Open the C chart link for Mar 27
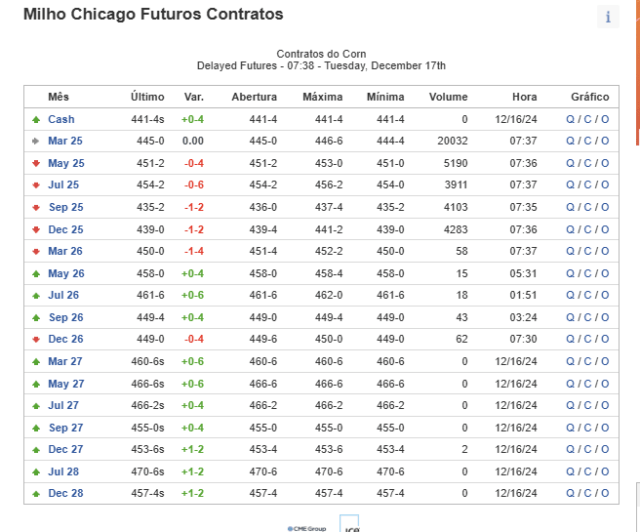Screen dimensions: 640x532 (x=587, y=361)
